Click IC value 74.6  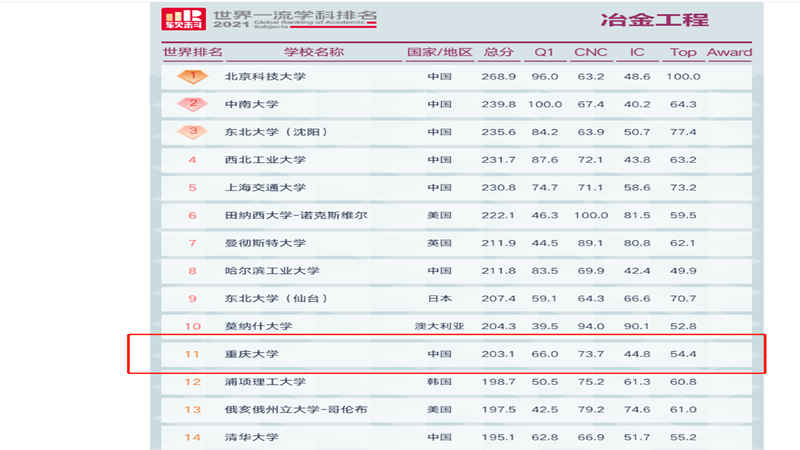(637, 410)
